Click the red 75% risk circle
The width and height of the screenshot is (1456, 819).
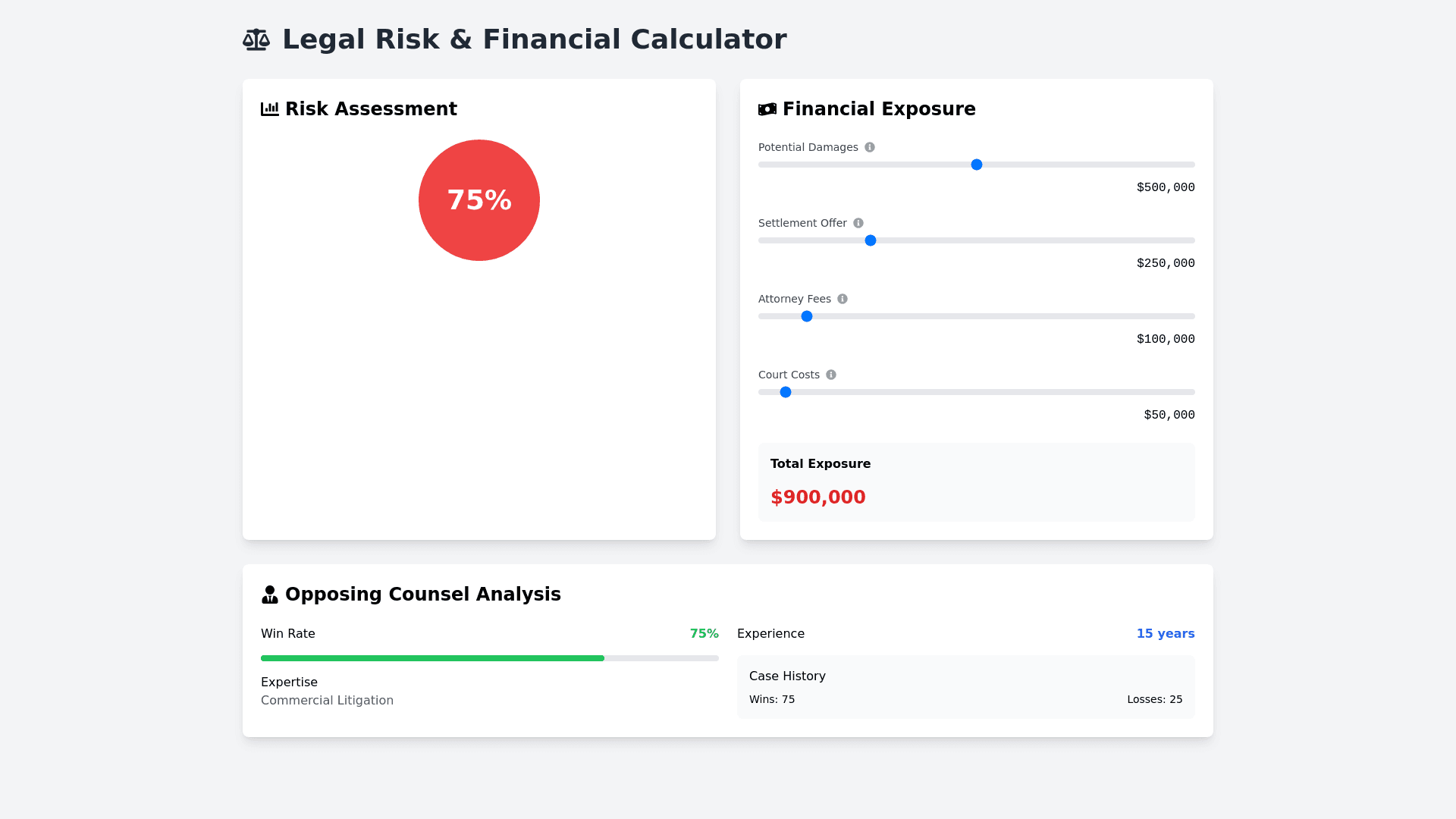click(x=479, y=200)
